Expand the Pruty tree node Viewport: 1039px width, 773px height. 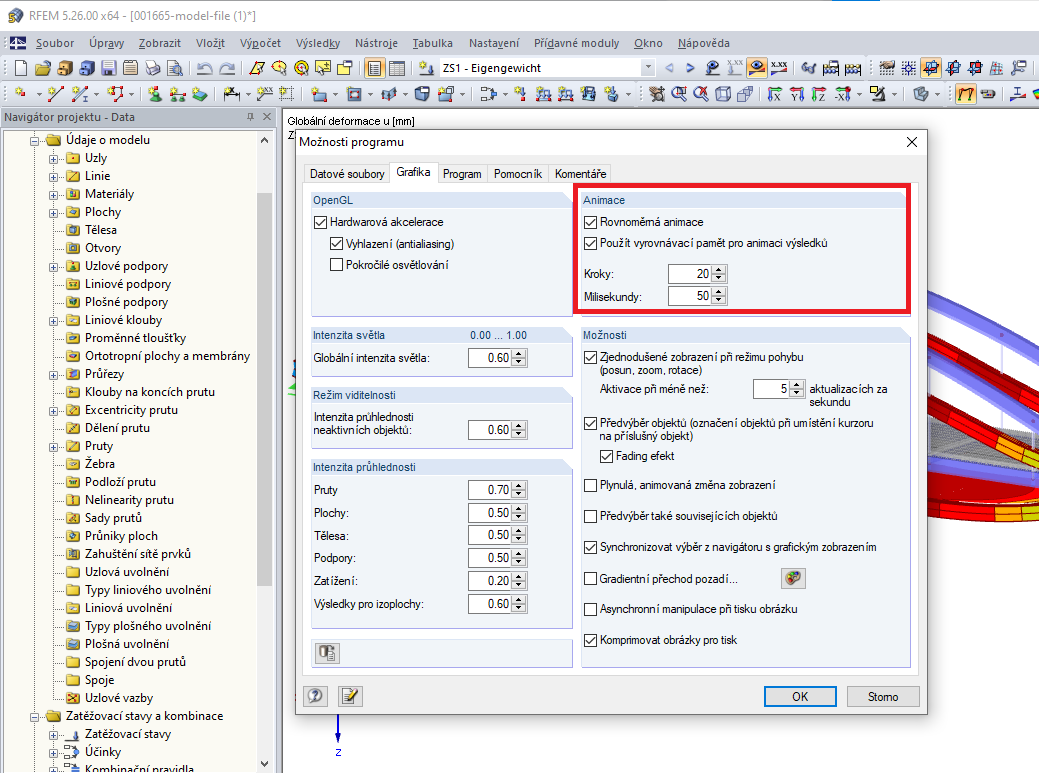click(54, 447)
